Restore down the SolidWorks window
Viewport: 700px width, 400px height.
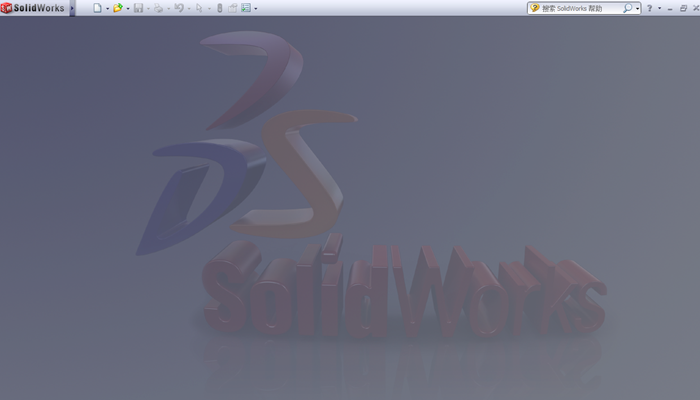683,8
